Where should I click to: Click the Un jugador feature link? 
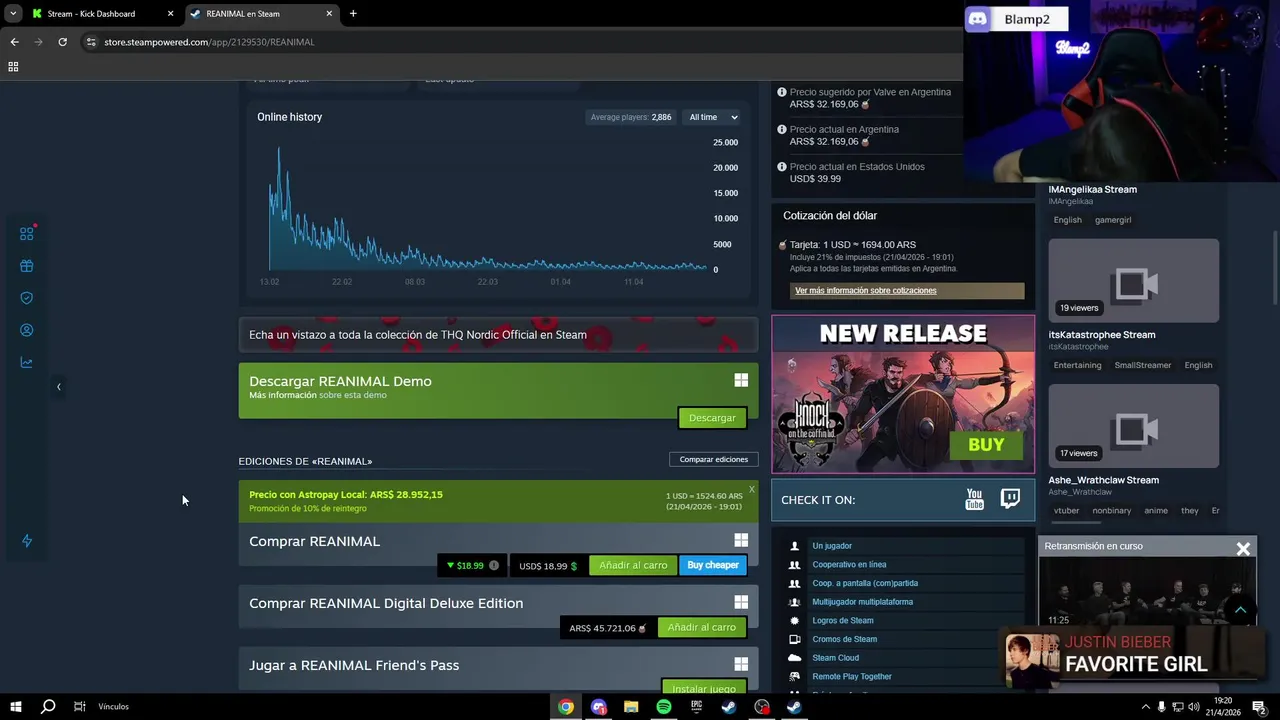pos(832,546)
